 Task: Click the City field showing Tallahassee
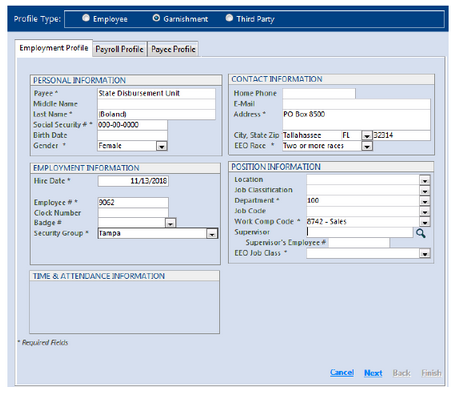pos(312,135)
